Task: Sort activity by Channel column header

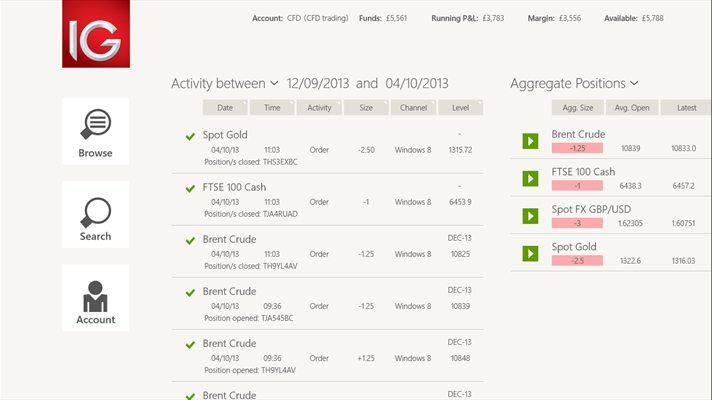Action: pyautogui.click(x=412, y=108)
